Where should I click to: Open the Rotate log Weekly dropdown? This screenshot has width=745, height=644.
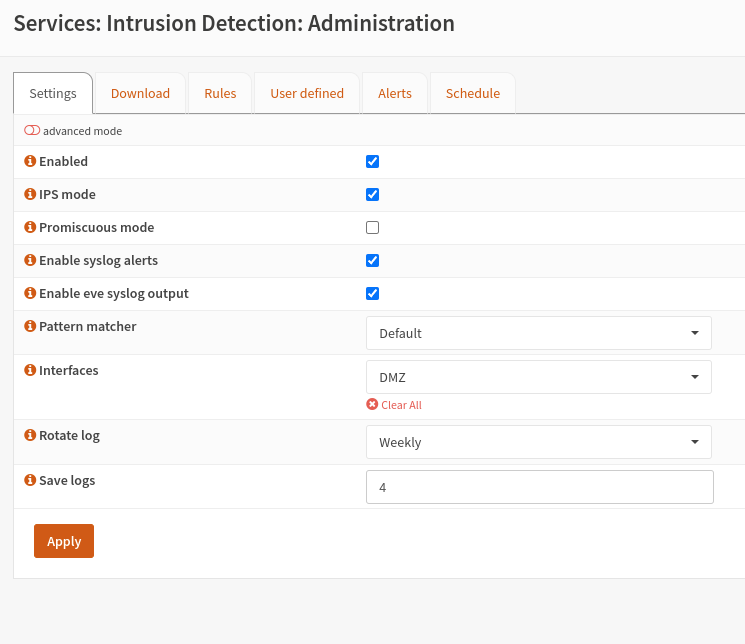(x=538, y=442)
